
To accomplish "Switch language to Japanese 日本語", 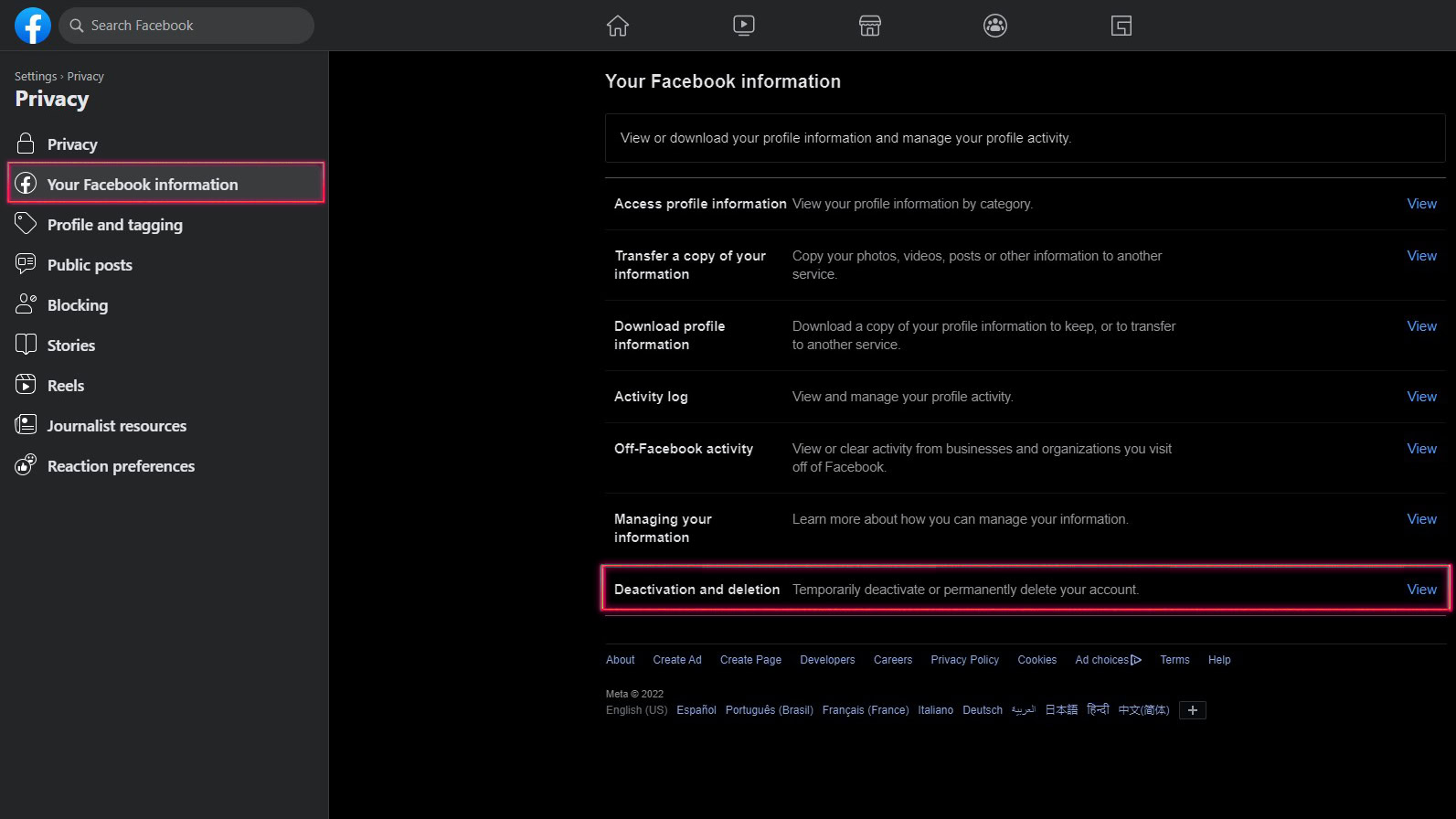I will click(x=1061, y=710).
